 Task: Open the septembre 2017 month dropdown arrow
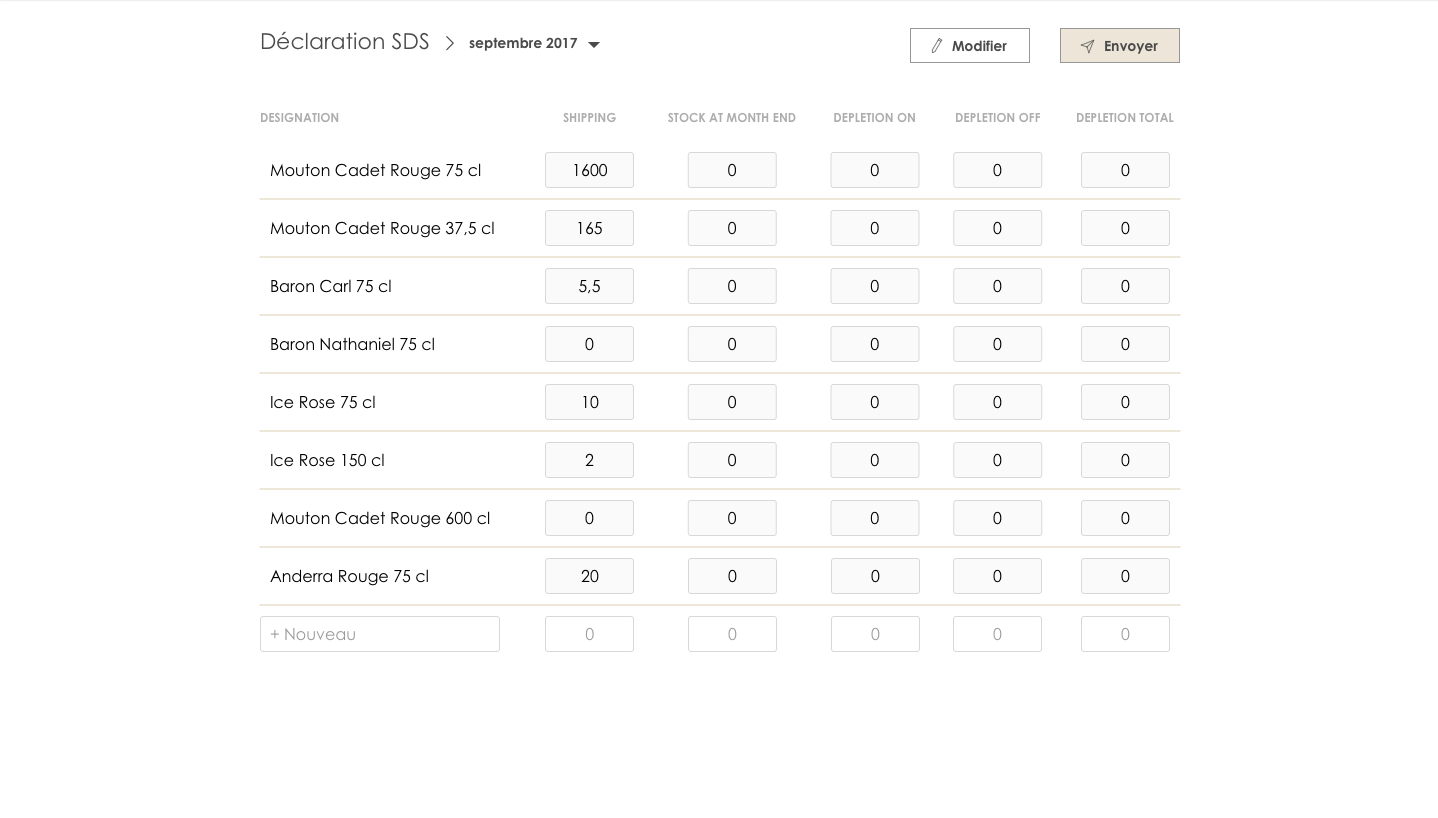[594, 45]
